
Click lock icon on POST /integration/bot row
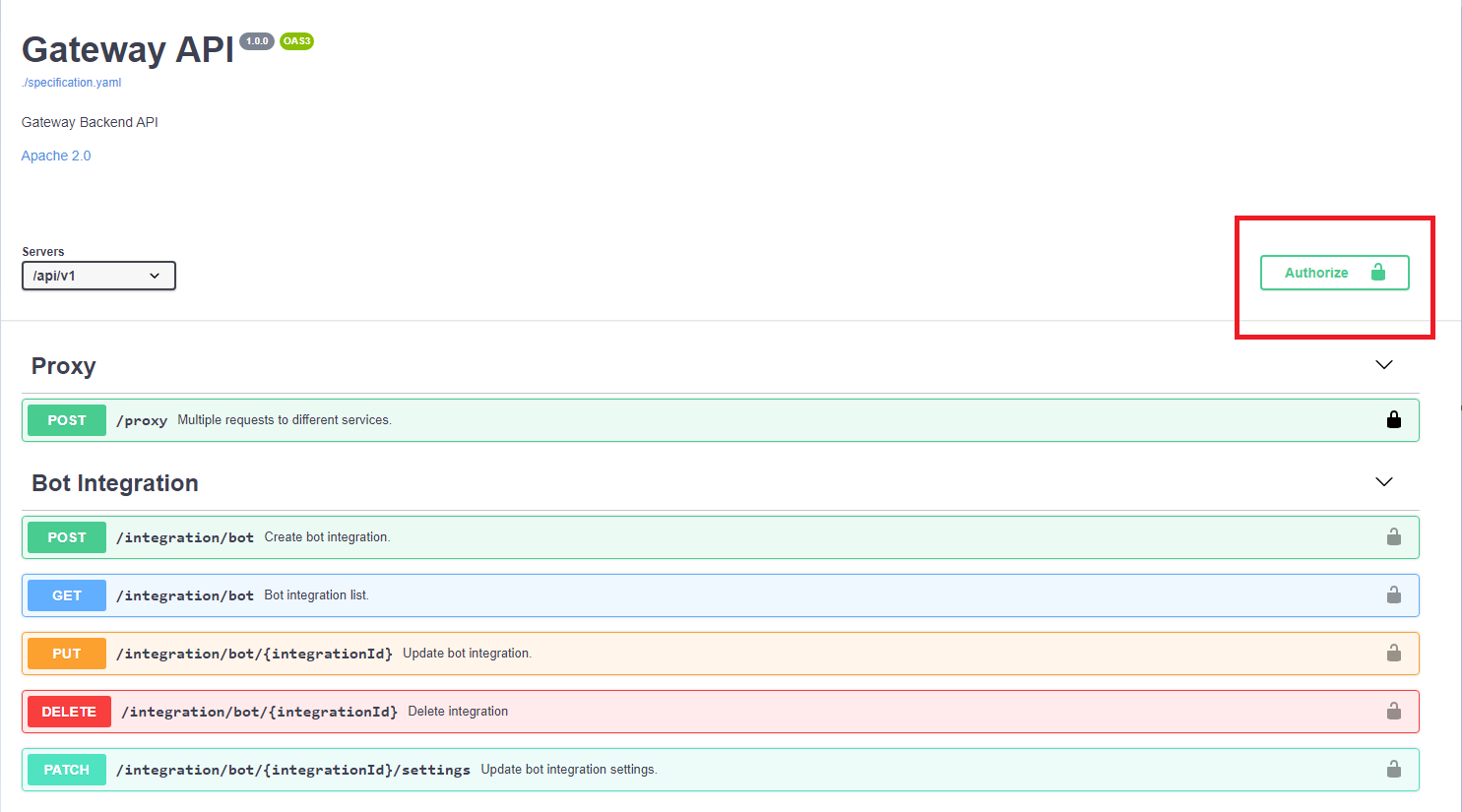[1393, 537]
